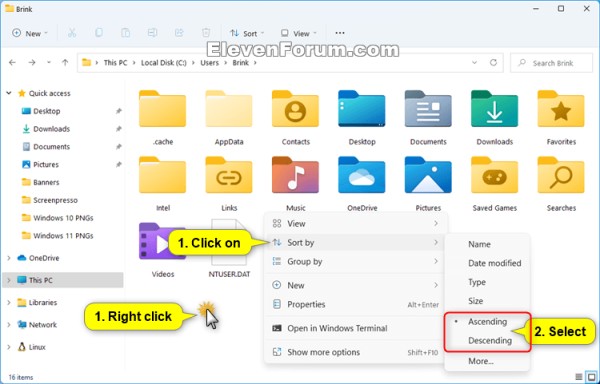
Task: Sort by Size
Action: click(487, 301)
